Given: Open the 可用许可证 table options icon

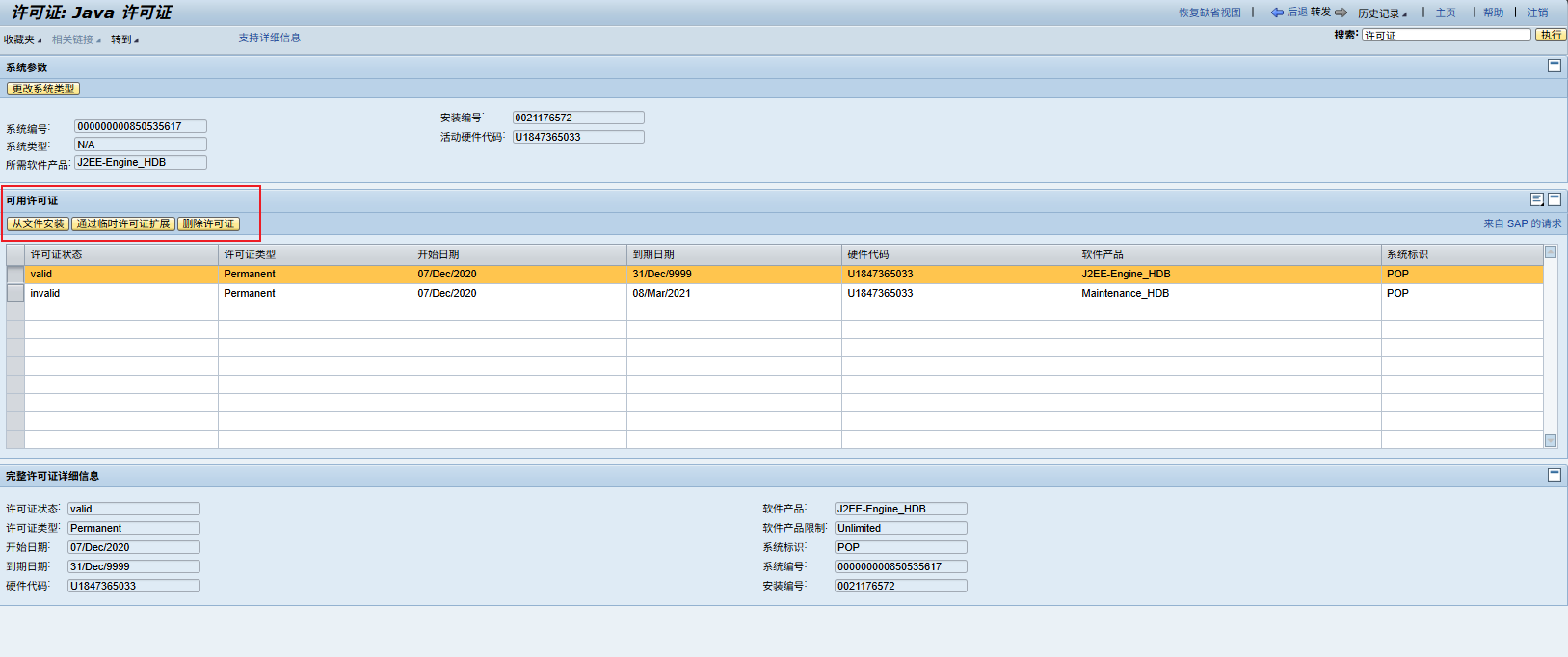Looking at the screenshot, I should (1537, 199).
